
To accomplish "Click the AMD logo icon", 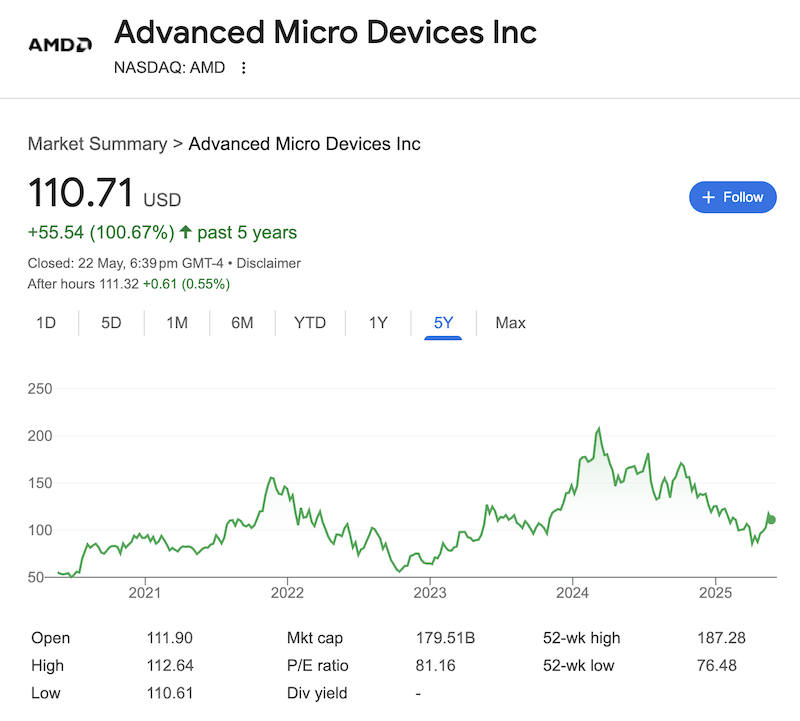I will (61, 44).
